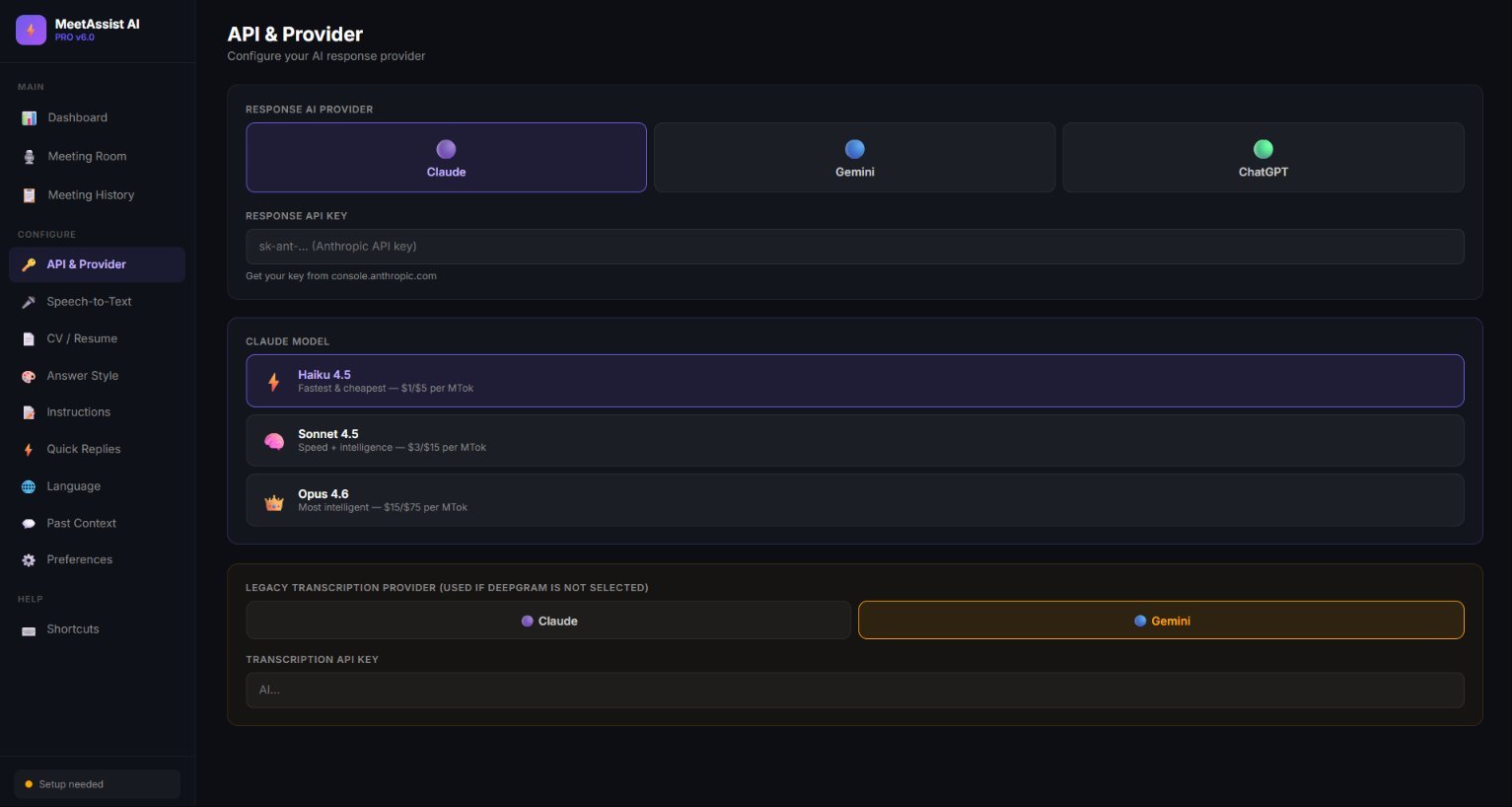Screen dimensions: 1512x807
Task: Click the Opus 4.6 crown icon
Action: 274,501
